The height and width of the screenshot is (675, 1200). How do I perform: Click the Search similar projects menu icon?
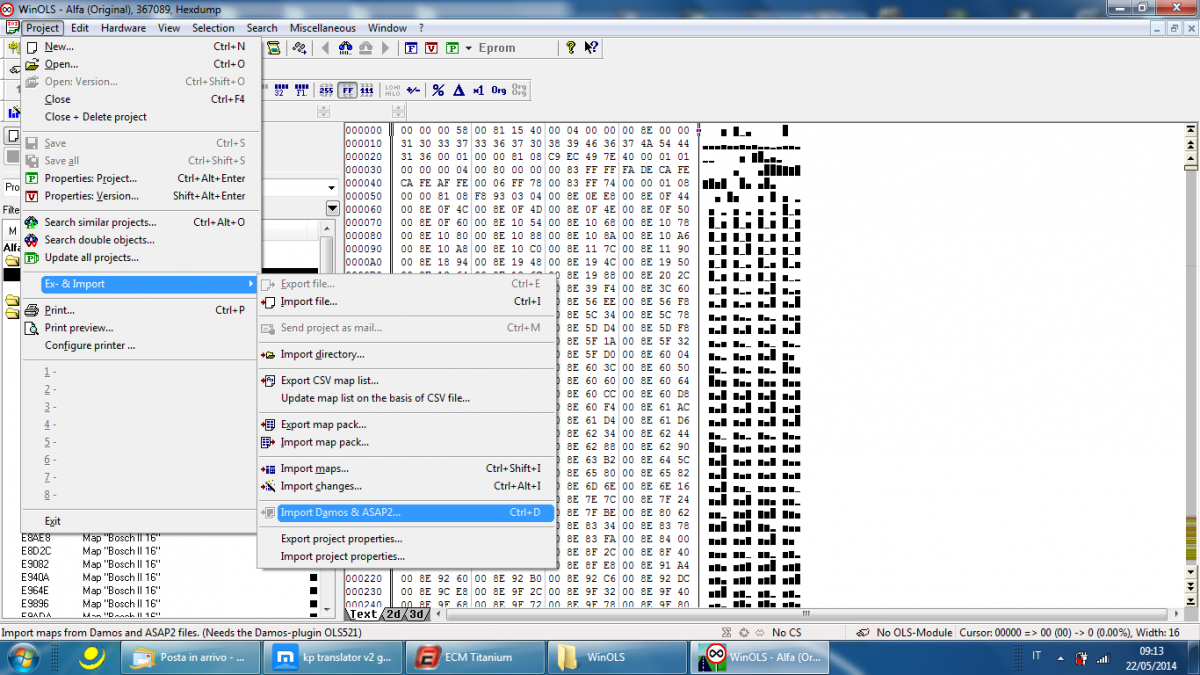pyautogui.click(x=32, y=222)
